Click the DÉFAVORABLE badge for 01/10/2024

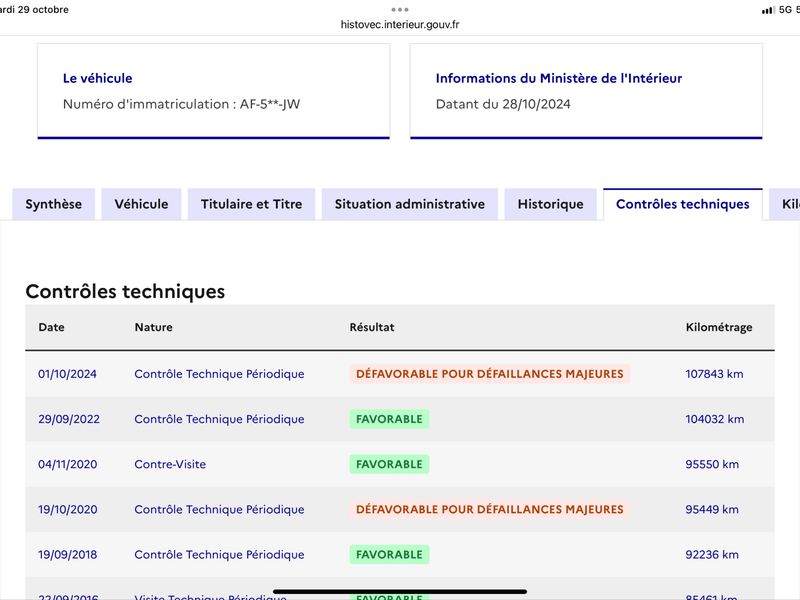click(490, 374)
